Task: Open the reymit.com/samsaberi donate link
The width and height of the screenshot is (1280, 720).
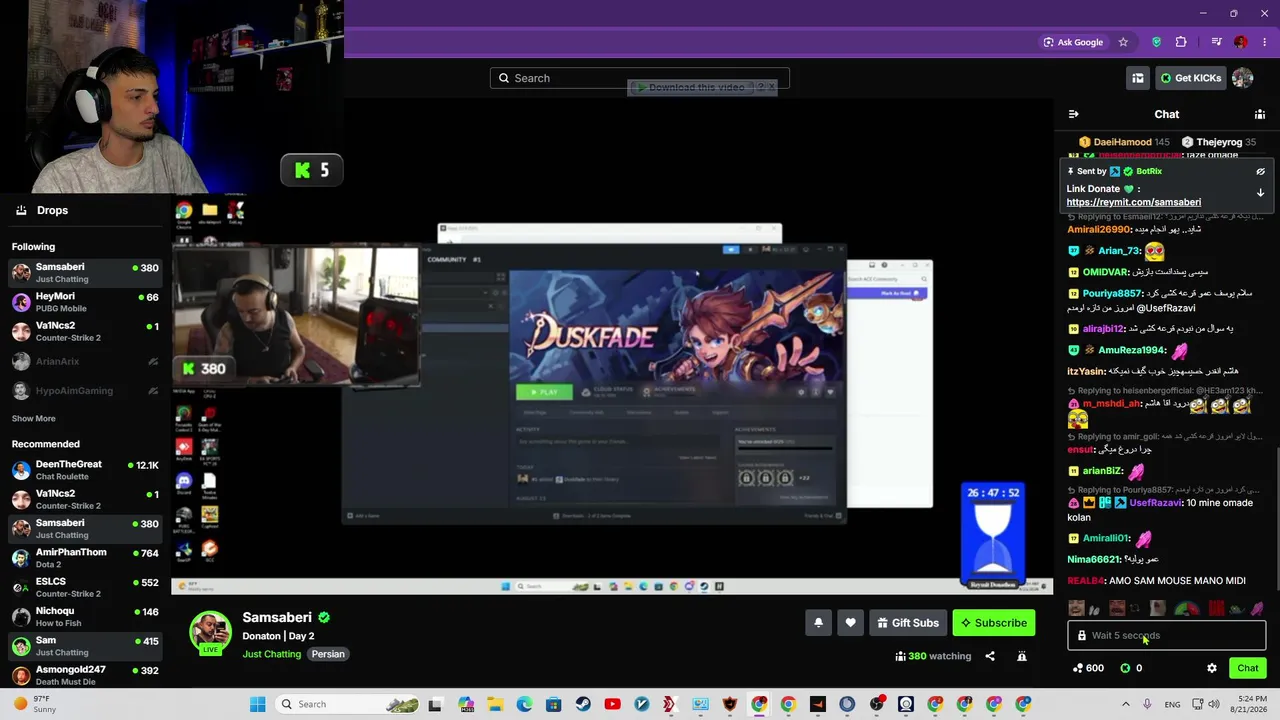Action: (x=1134, y=202)
